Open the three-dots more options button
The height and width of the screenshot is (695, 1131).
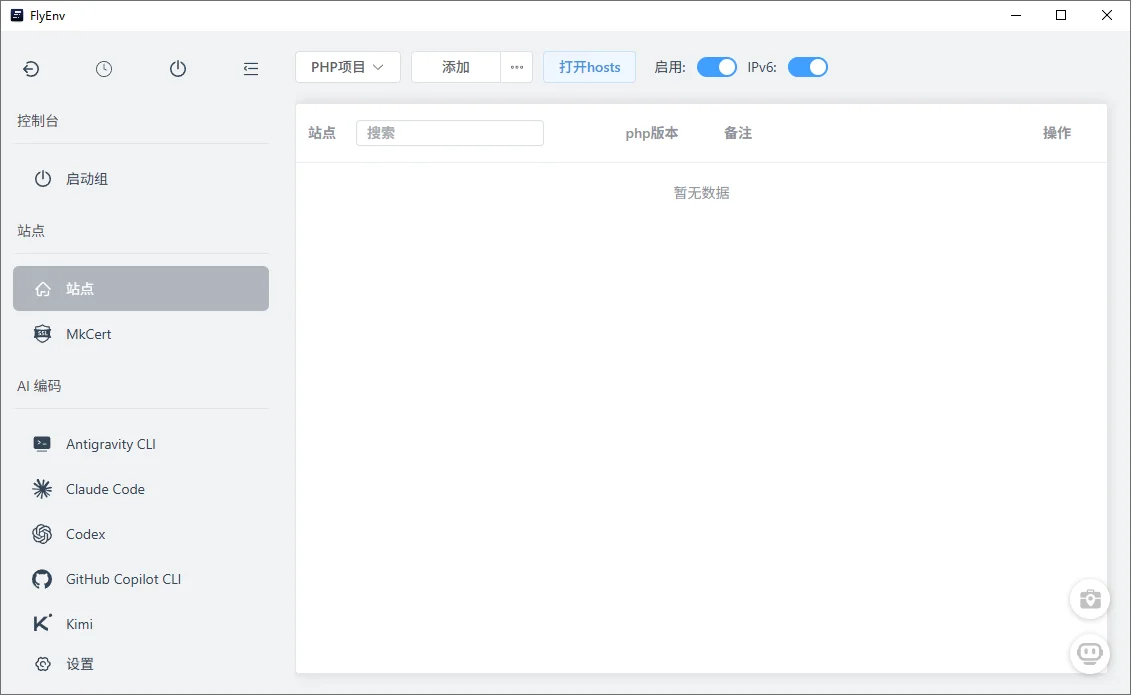point(516,67)
